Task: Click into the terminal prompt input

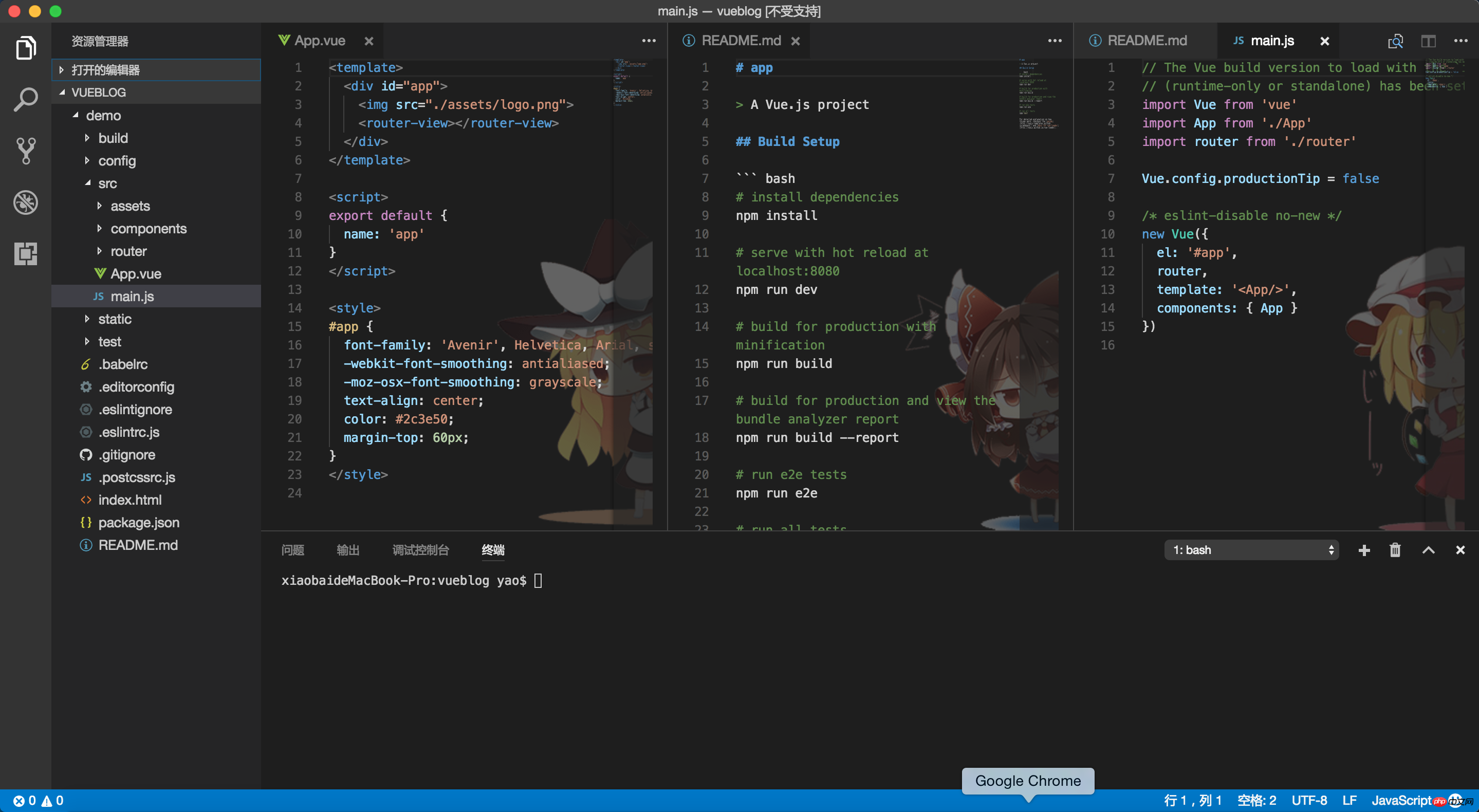Action: (538, 581)
